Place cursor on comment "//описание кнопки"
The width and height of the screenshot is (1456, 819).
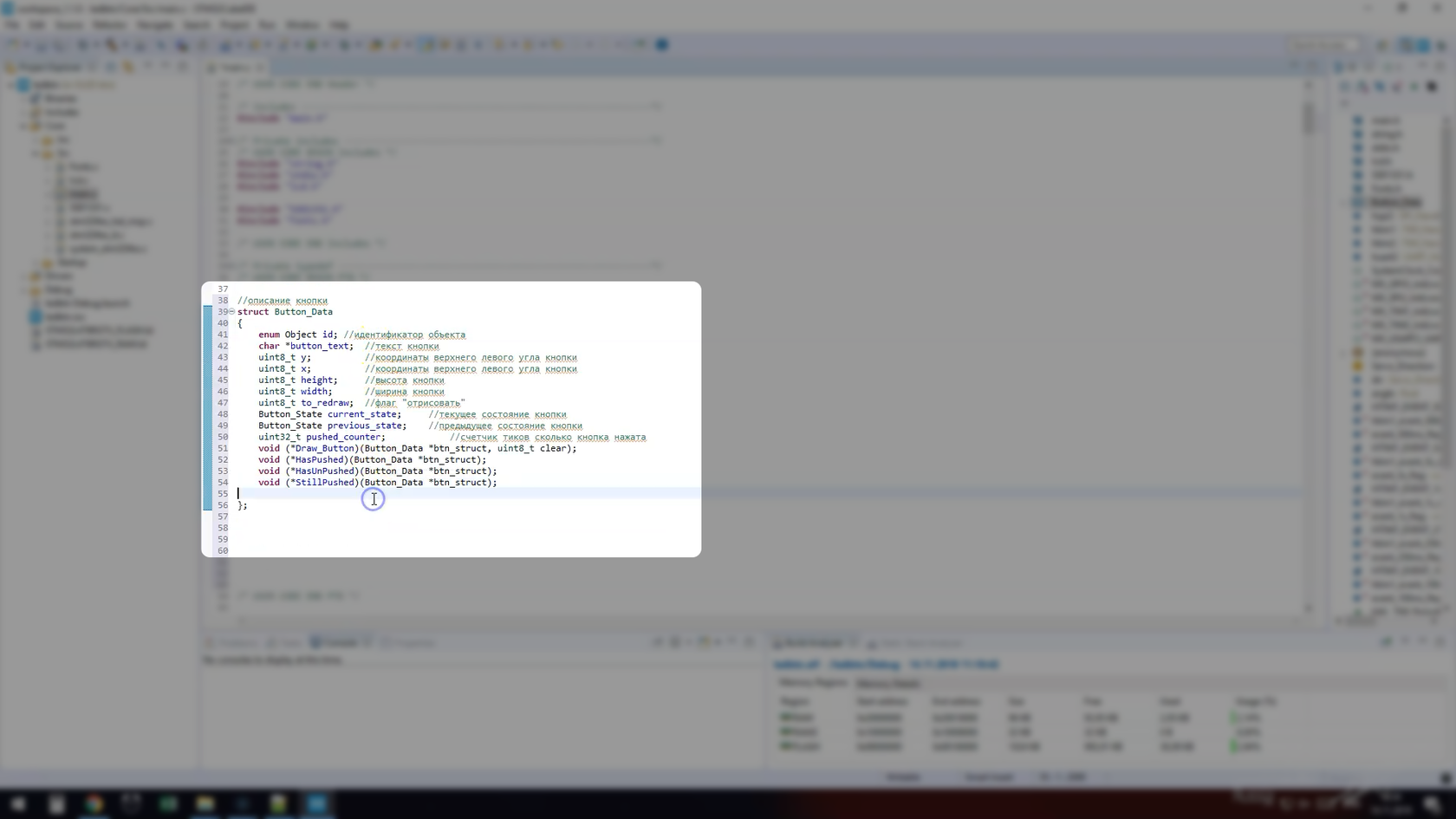(x=283, y=301)
